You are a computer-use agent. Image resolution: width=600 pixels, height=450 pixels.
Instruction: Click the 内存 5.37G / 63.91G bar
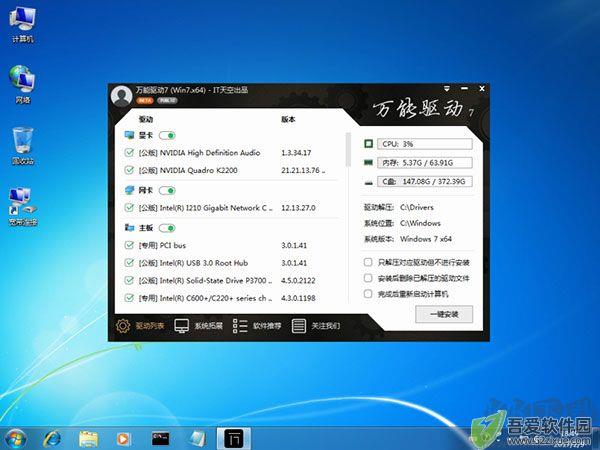click(x=425, y=163)
